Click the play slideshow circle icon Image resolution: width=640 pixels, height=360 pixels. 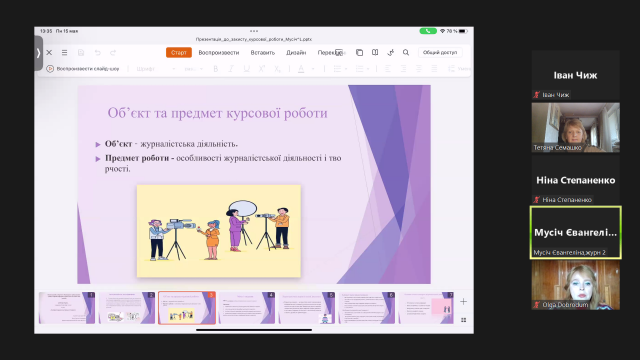tap(50, 69)
